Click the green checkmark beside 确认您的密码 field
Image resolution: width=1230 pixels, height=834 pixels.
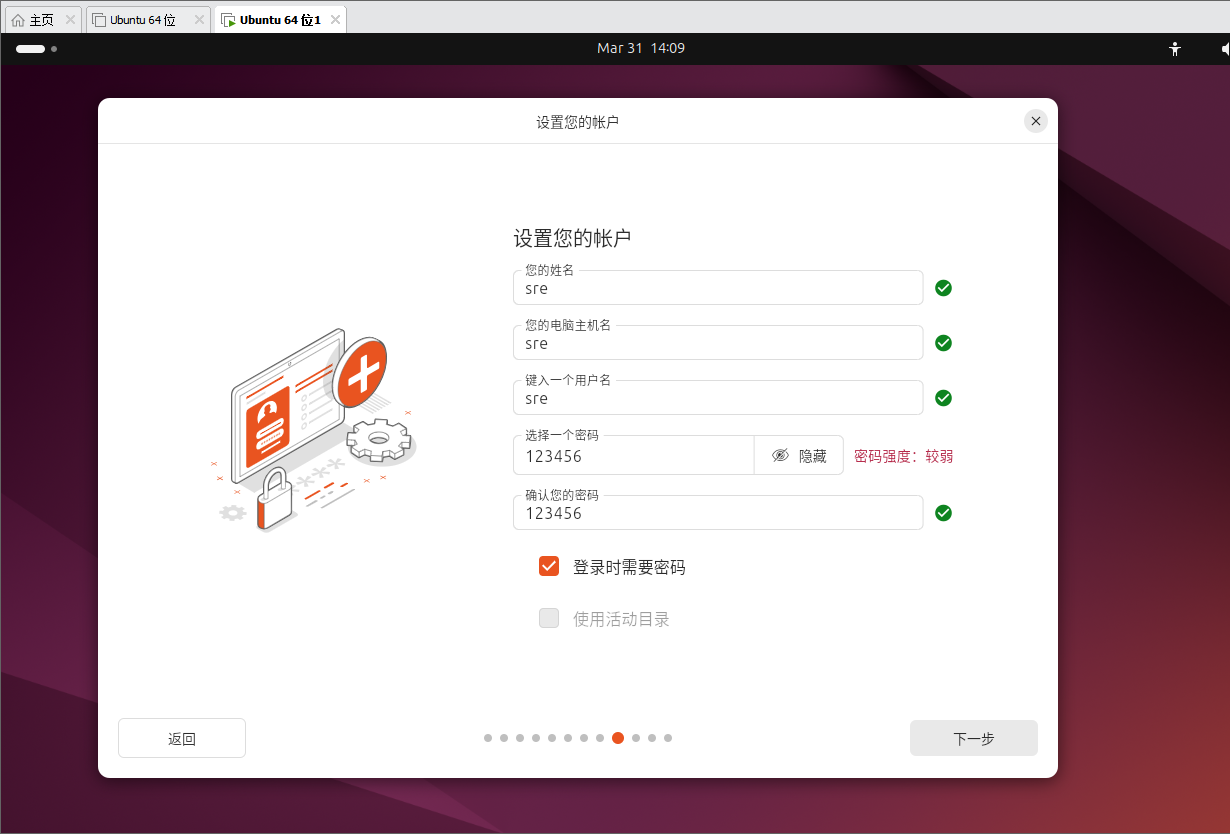[x=943, y=513]
